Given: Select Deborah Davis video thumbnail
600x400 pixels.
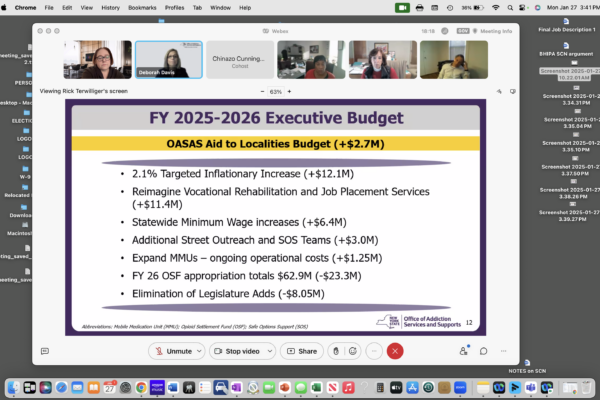Looking at the screenshot, I should click(169, 60).
